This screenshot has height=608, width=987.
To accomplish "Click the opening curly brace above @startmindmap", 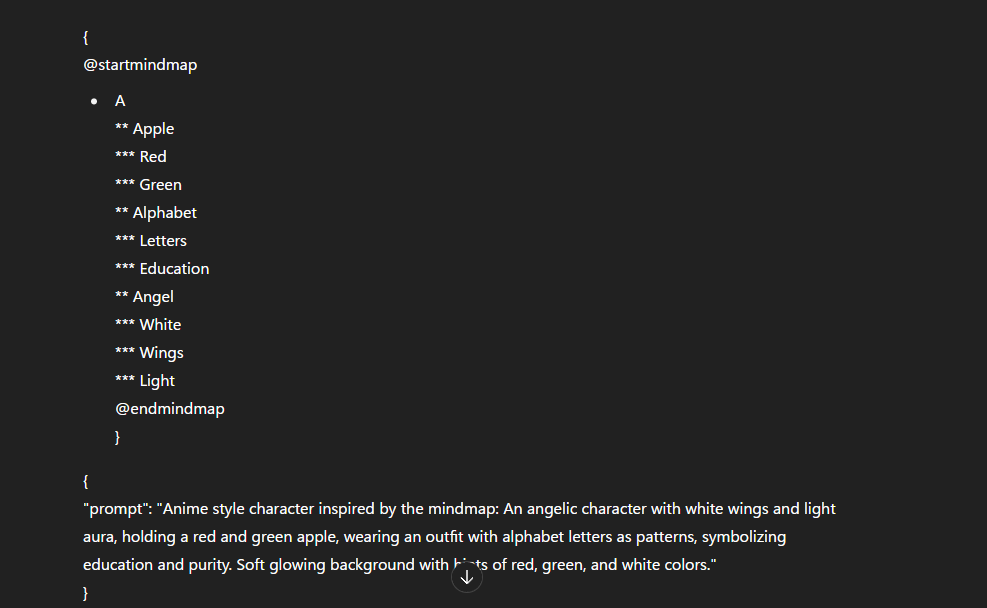I will [86, 37].
